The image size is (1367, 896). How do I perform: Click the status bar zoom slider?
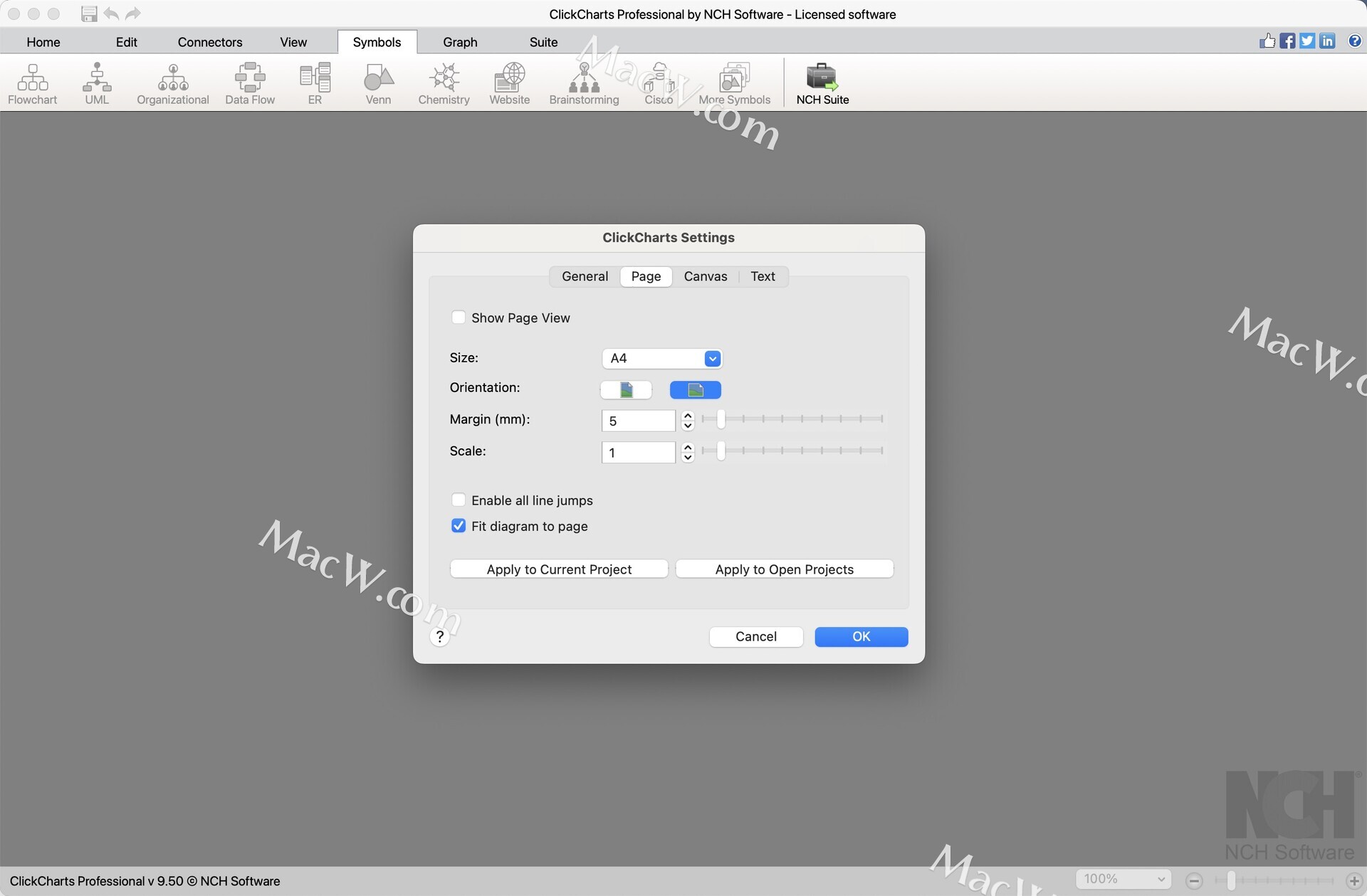pos(1274,881)
